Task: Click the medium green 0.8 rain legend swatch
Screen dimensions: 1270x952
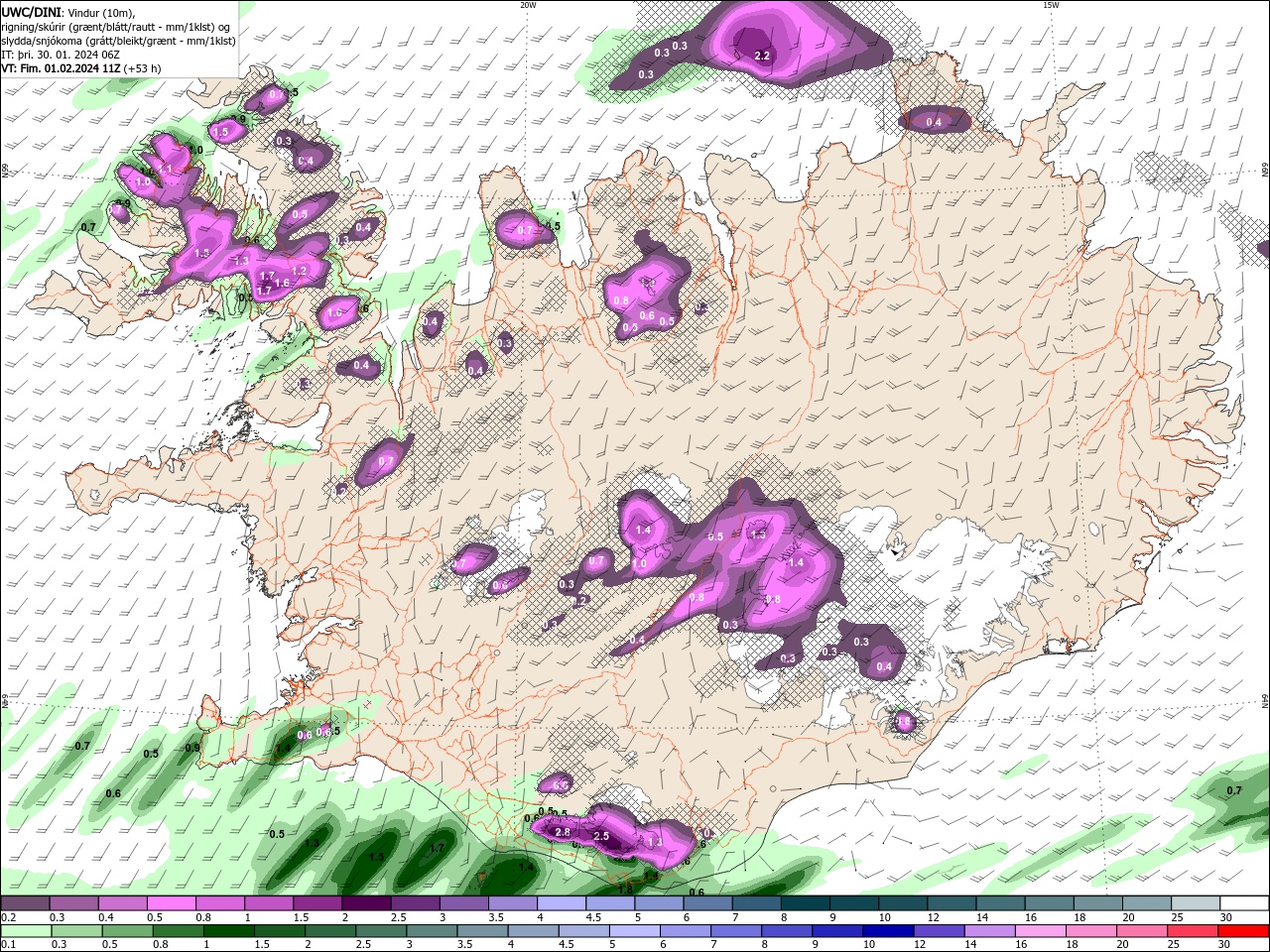Action: coord(178,931)
